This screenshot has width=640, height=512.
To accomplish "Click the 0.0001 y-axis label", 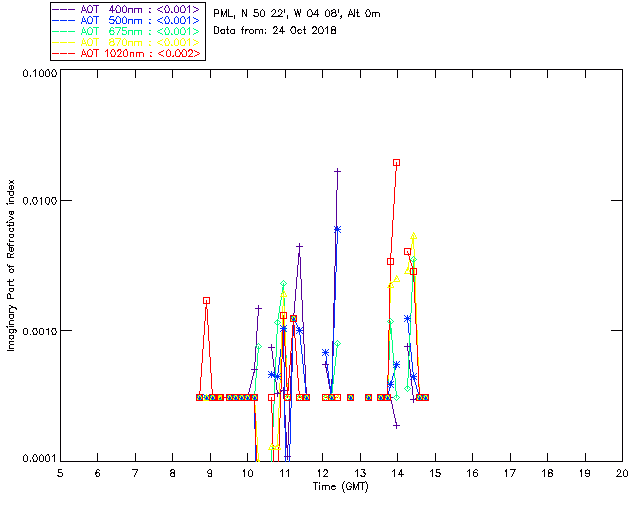I will pos(39,458).
